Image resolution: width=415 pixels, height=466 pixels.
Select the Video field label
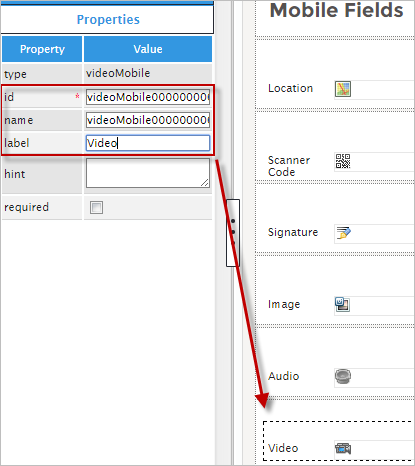tap(283, 448)
